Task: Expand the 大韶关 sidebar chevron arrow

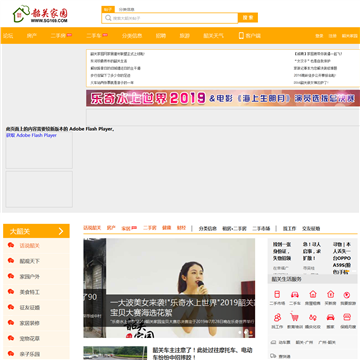Action: pyautogui.click(x=61, y=231)
